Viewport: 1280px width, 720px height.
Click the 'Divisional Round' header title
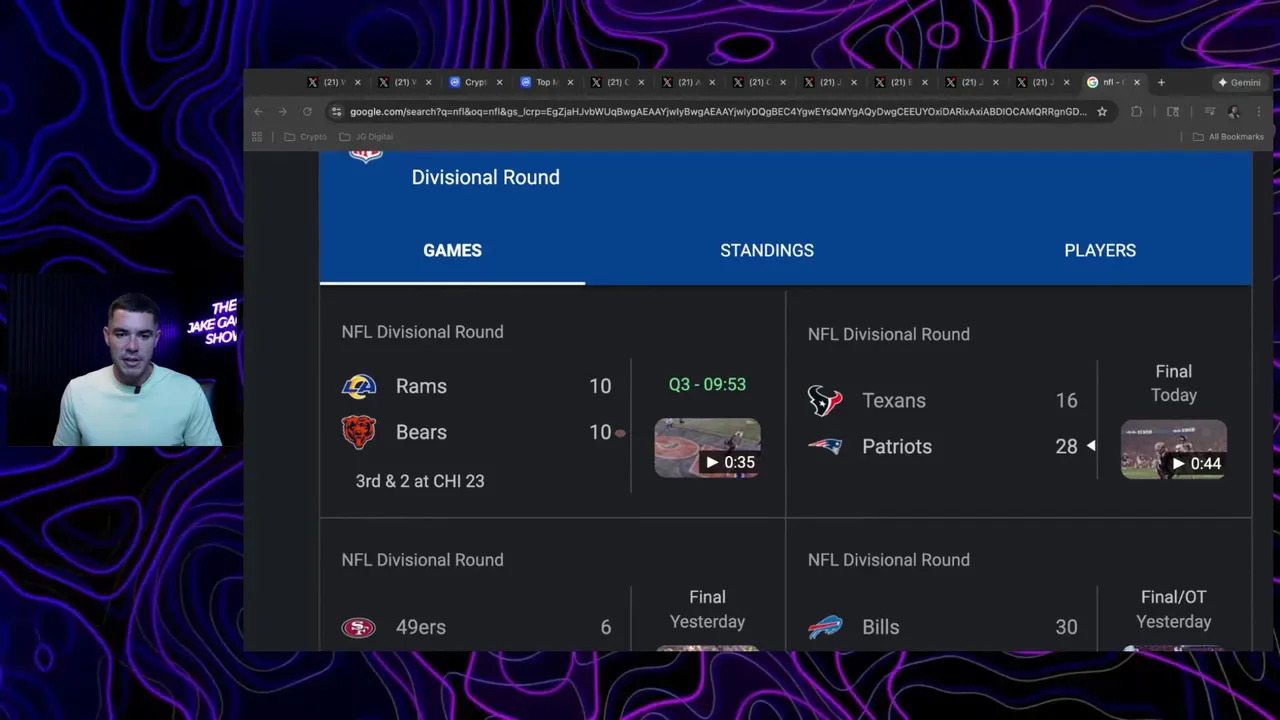coord(485,177)
